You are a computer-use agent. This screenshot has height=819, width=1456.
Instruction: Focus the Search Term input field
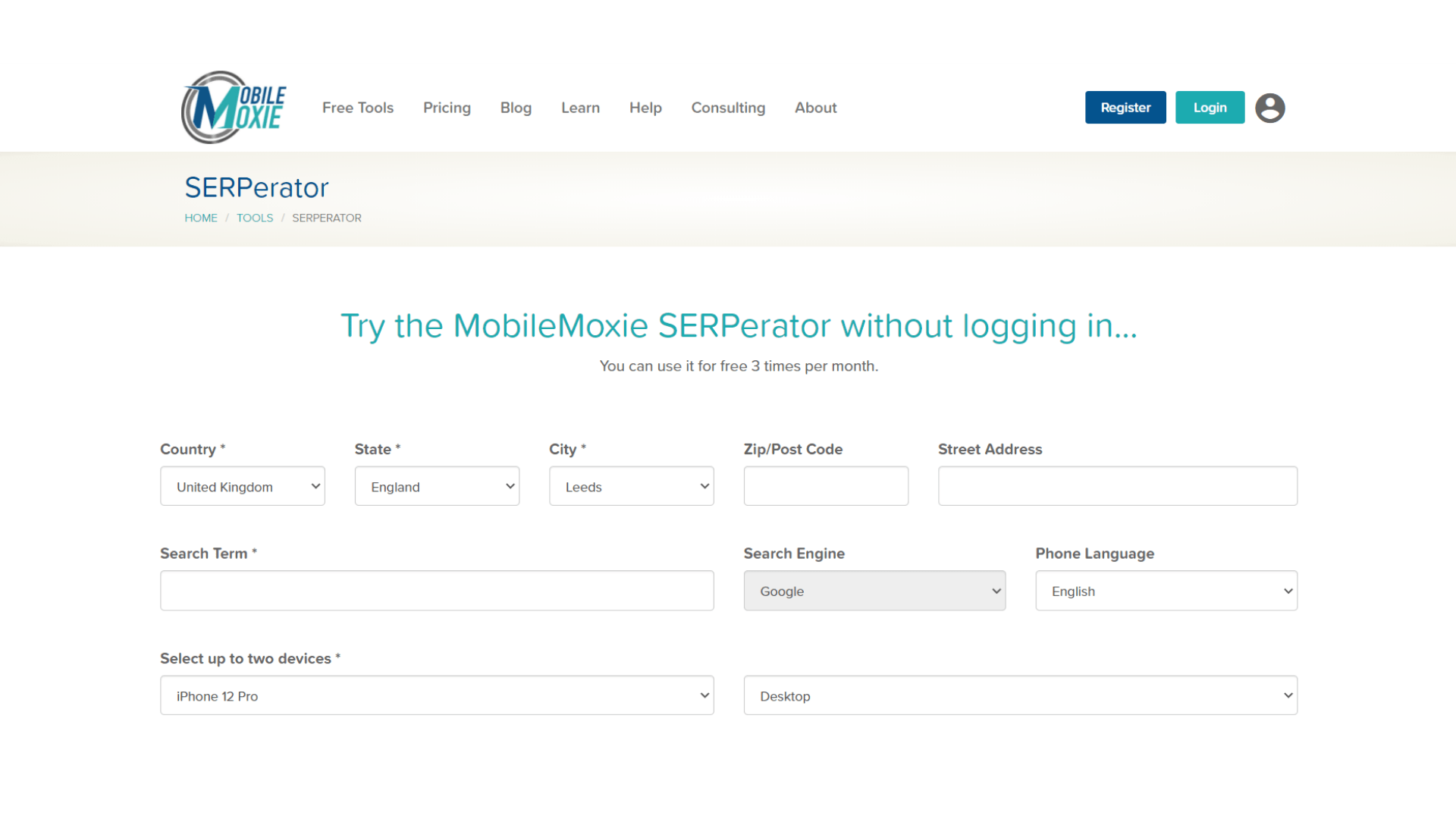point(437,591)
